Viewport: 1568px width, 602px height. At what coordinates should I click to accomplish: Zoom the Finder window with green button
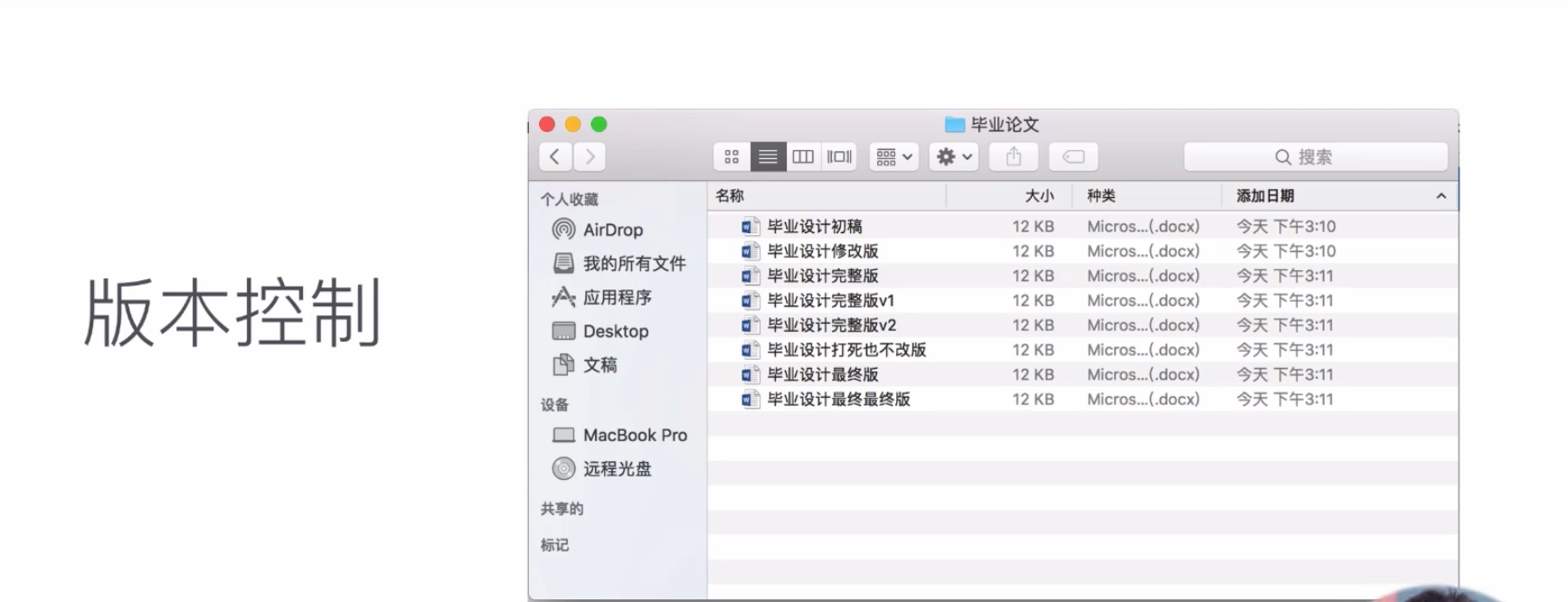pos(599,124)
